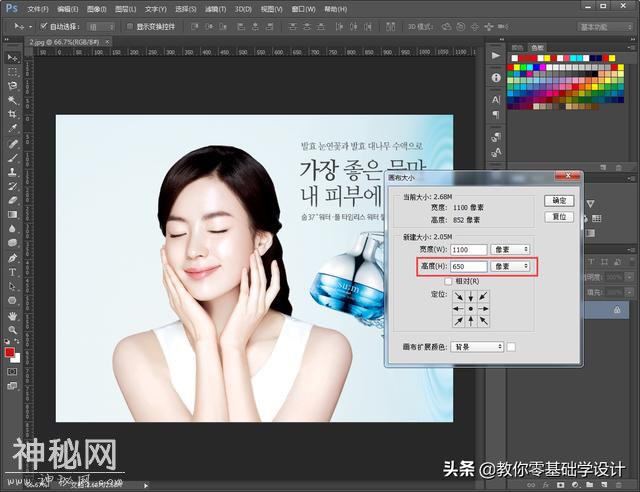Viewport: 640px width, 492px height.
Task: Select the Horizontal Type tool
Action: 13,271
